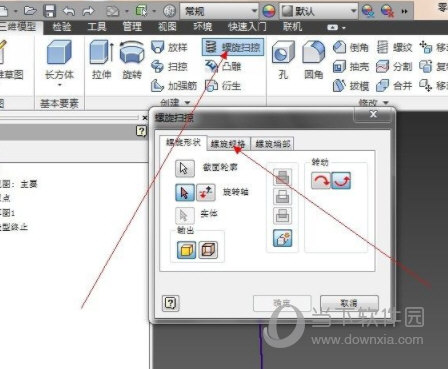Choose the Split (分割) tool
The height and width of the screenshot is (369, 448).
click(394, 67)
